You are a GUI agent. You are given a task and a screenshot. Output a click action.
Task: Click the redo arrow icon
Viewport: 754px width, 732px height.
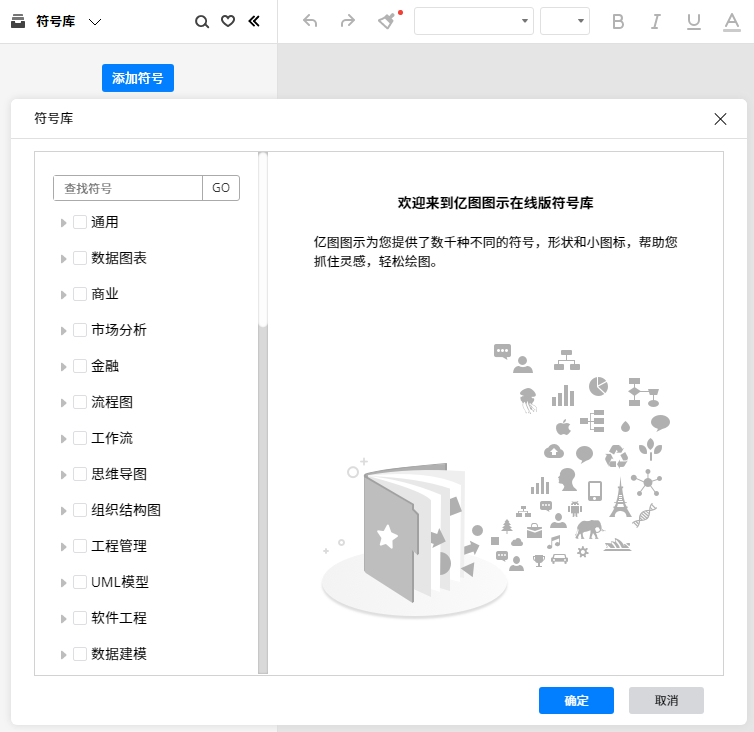(x=347, y=21)
